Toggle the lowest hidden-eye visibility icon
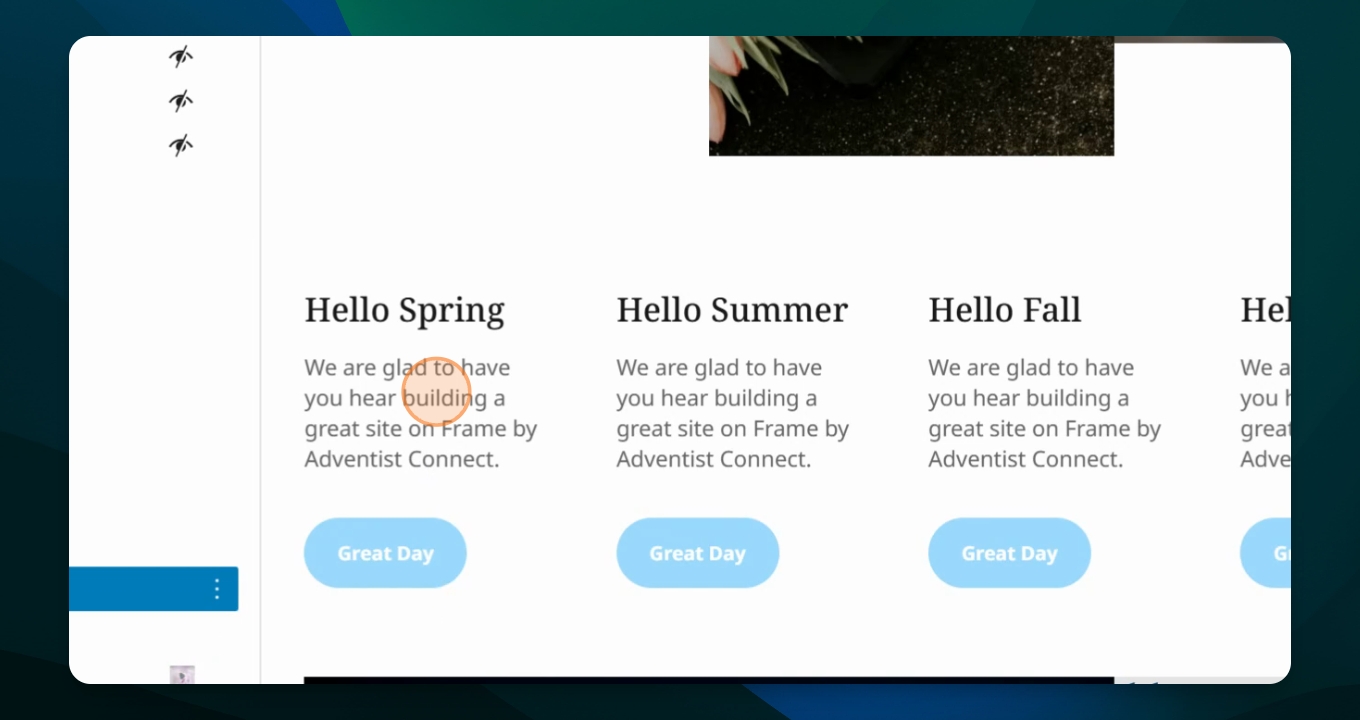 point(180,146)
